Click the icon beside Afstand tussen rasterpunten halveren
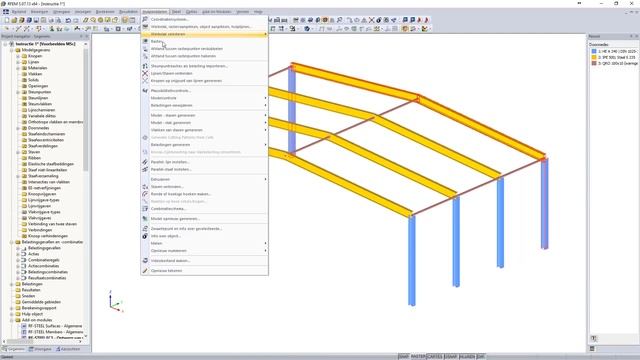The width and height of the screenshot is (640, 360). (x=145, y=56)
